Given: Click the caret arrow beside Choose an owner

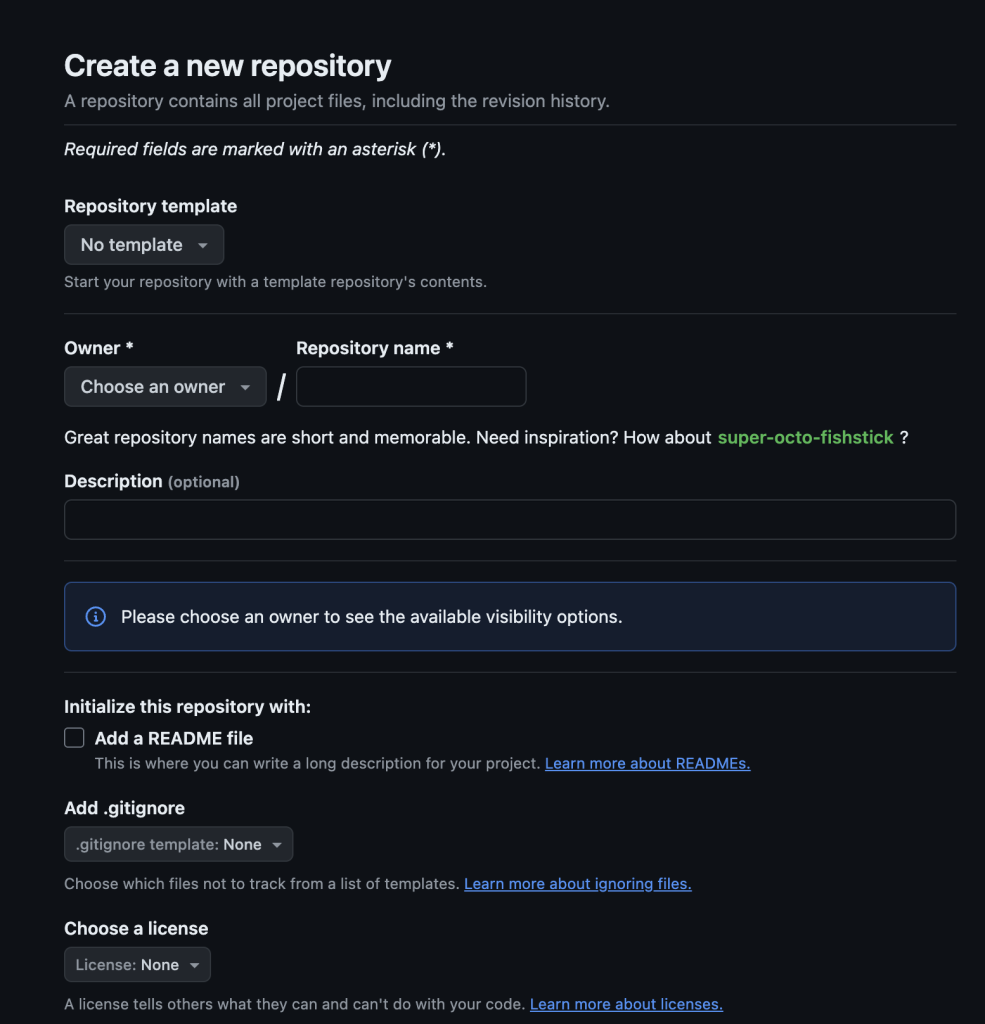Looking at the screenshot, I should [245, 387].
